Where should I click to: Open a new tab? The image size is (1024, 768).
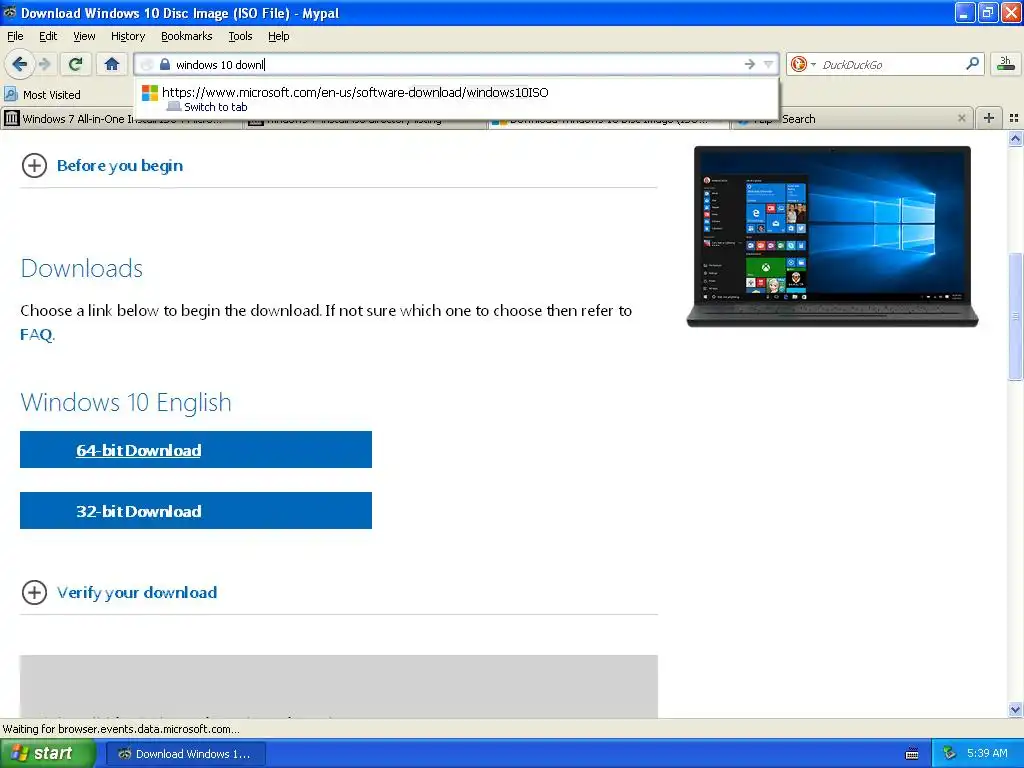[x=989, y=118]
